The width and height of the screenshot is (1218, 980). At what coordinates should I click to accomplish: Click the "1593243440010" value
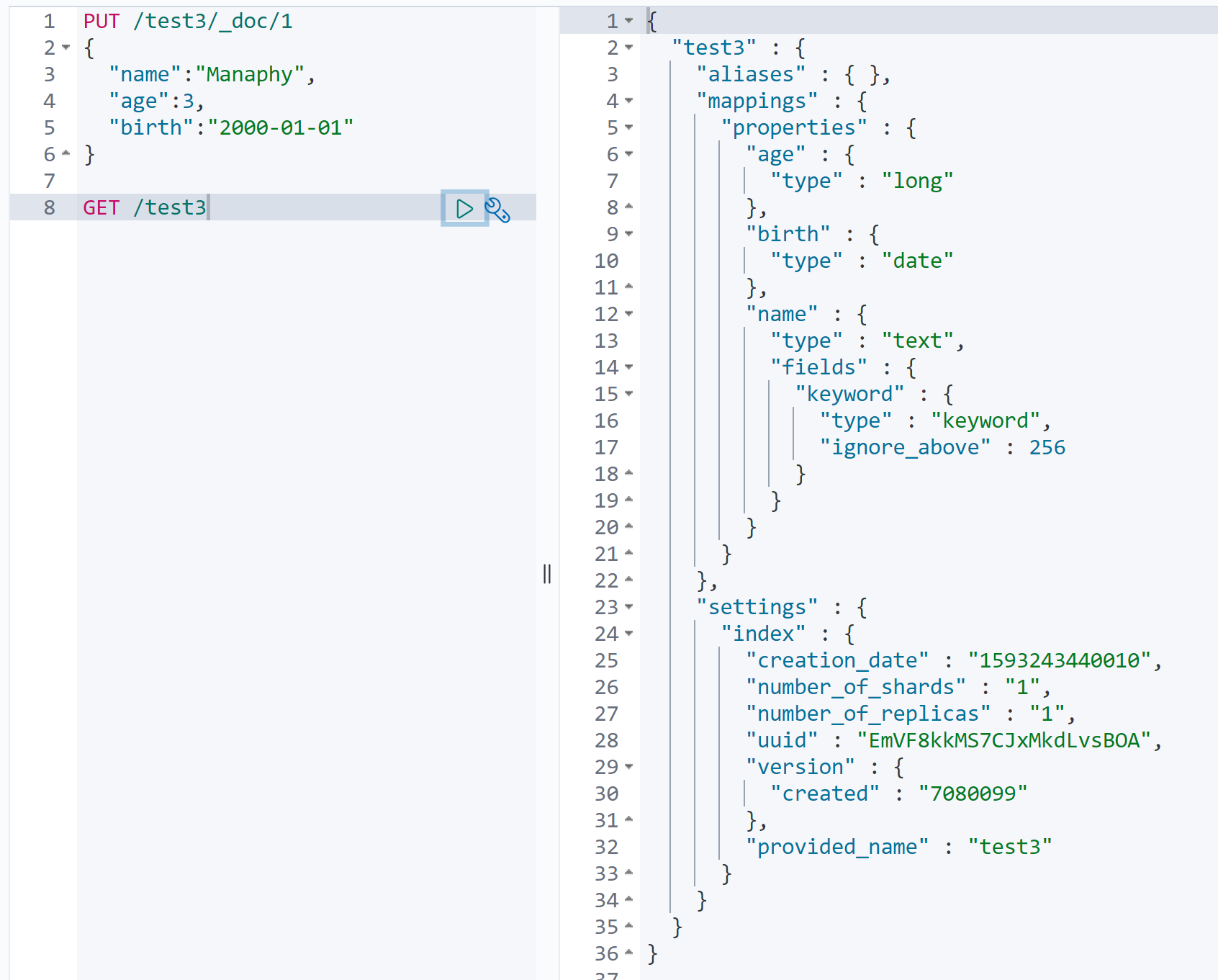[1059, 660]
